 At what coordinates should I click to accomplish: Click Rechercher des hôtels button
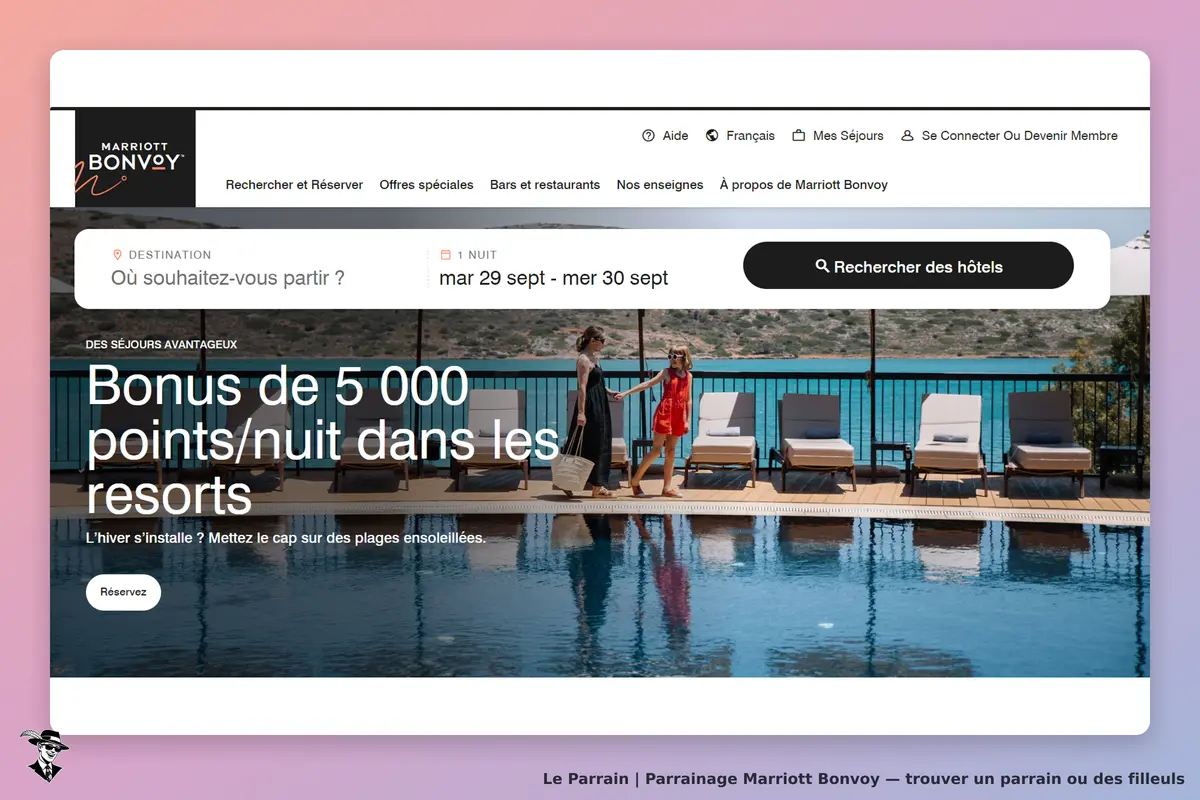click(x=908, y=266)
